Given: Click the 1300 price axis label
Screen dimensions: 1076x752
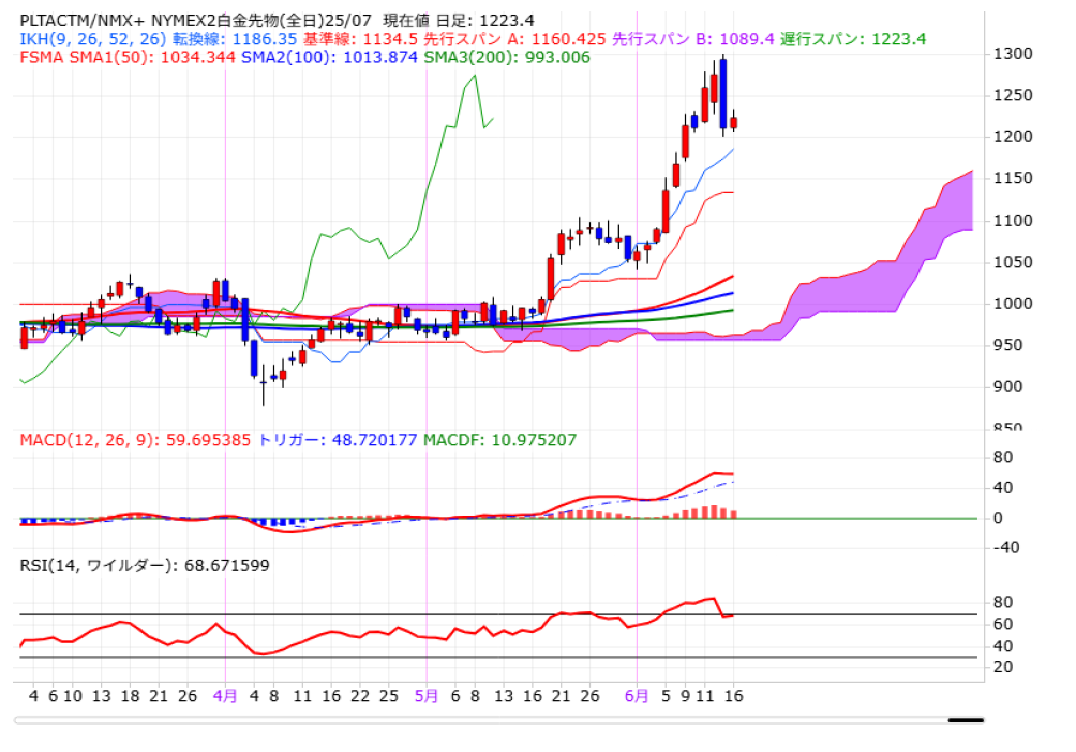Looking at the screenshot, I should pyautogui.click(x=1013, y=54).
